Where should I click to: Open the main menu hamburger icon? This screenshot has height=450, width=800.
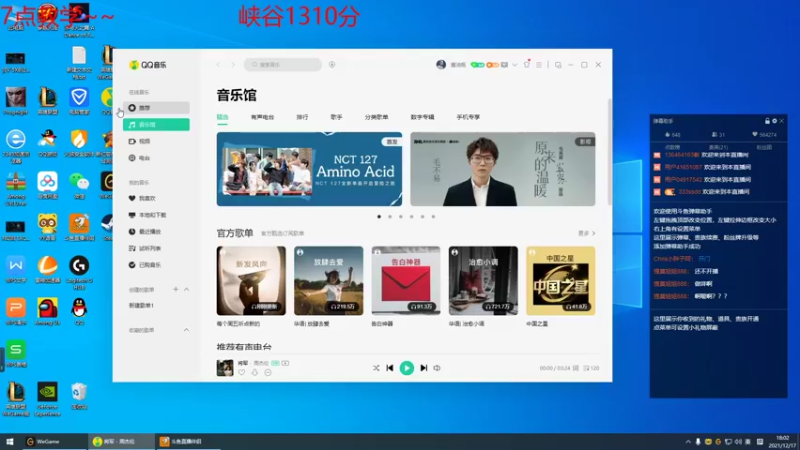coord(539,65)
